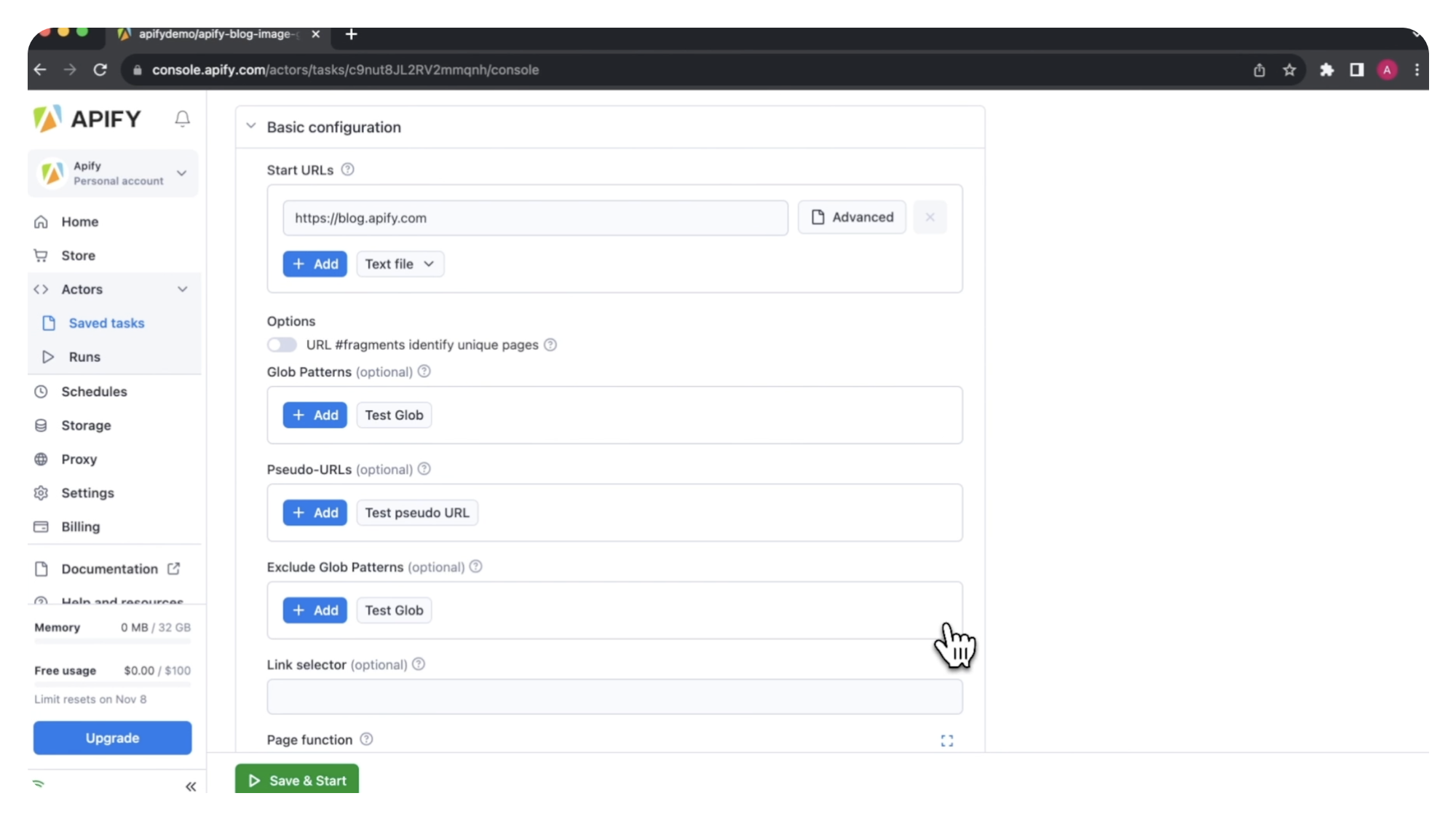Select Runs menu item
This screenshot has height=820, width=1456.
(84, 356)
